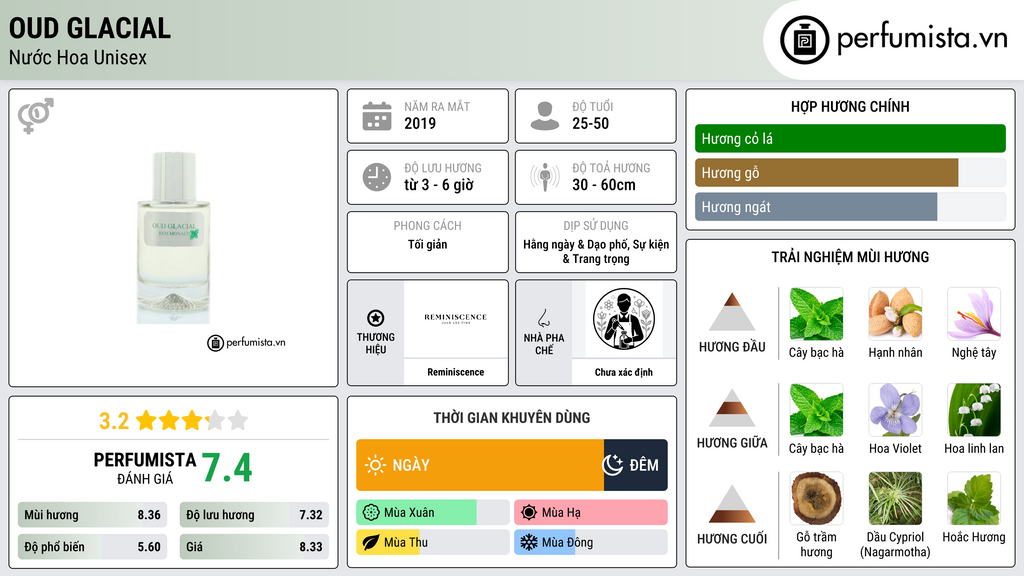The height and width of the screenshot is (576, 1024).
Task: Click the Dầu Cypriol note image
Action: pos(895,499)
